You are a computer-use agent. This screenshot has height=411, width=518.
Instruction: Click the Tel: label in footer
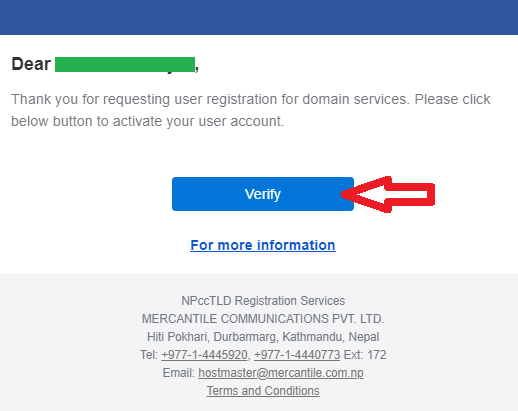pyautogui.click(x=149, y=355)
